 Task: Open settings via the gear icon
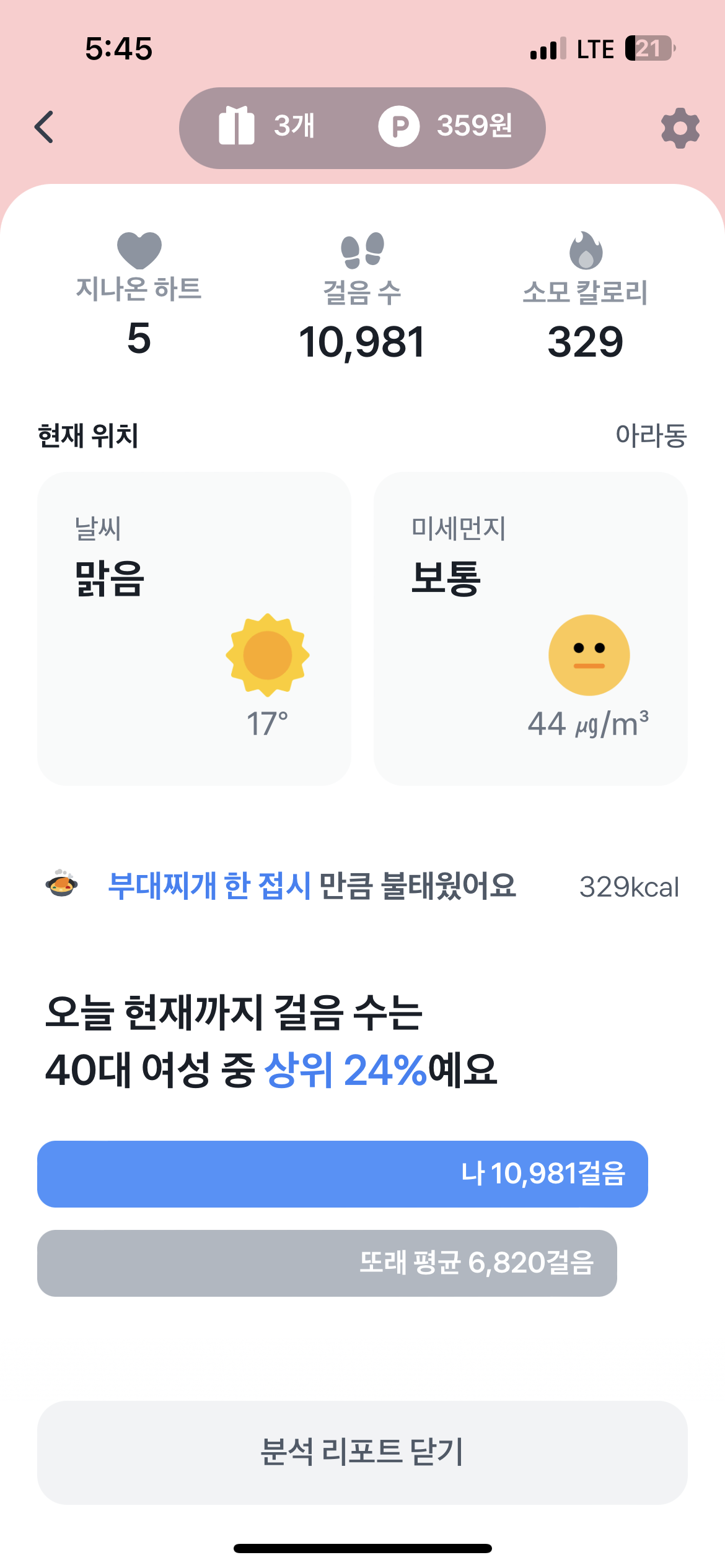pos(680,128)
